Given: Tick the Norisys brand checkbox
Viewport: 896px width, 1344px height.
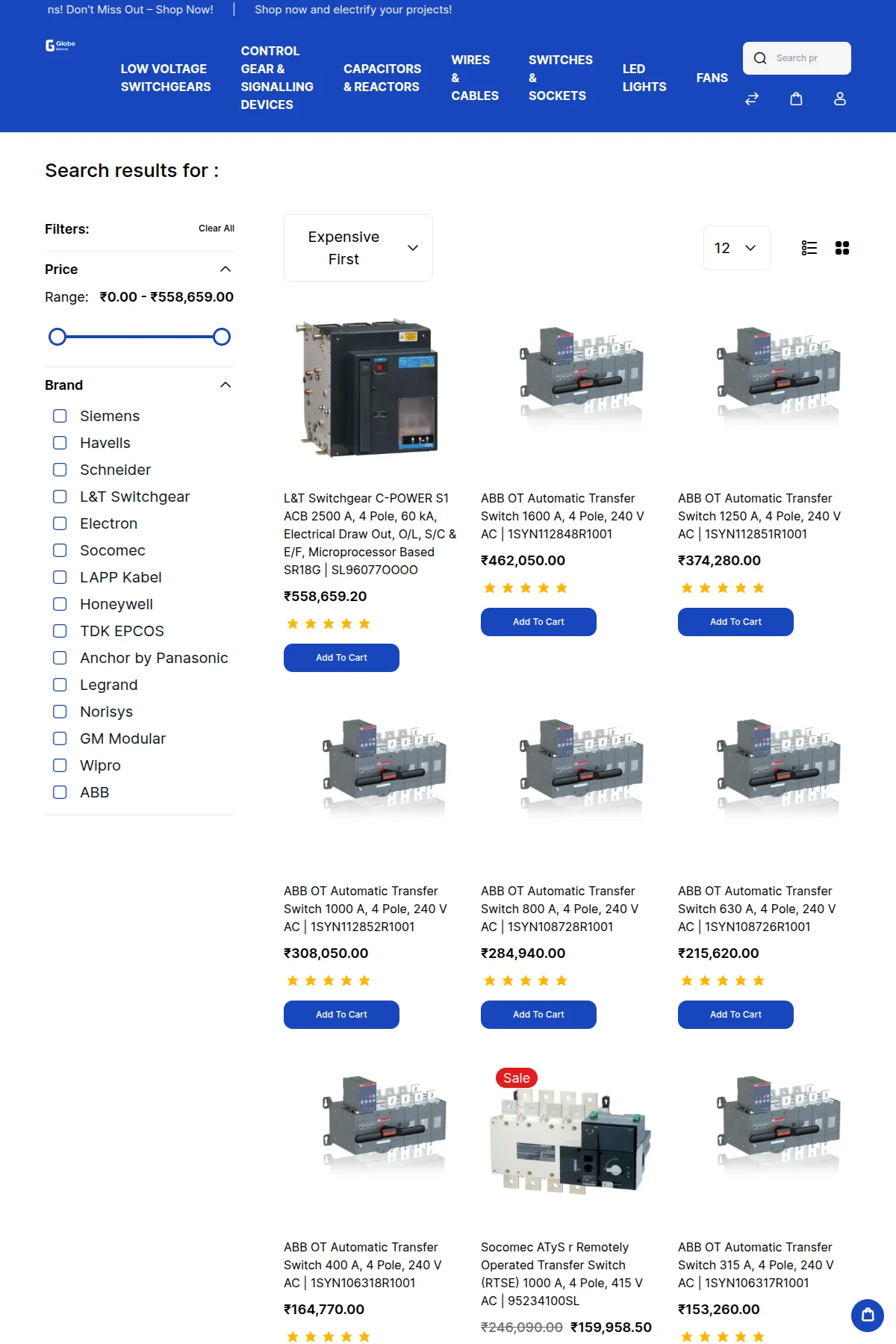Looking at the screenshot, I should (x=60, y=712).
